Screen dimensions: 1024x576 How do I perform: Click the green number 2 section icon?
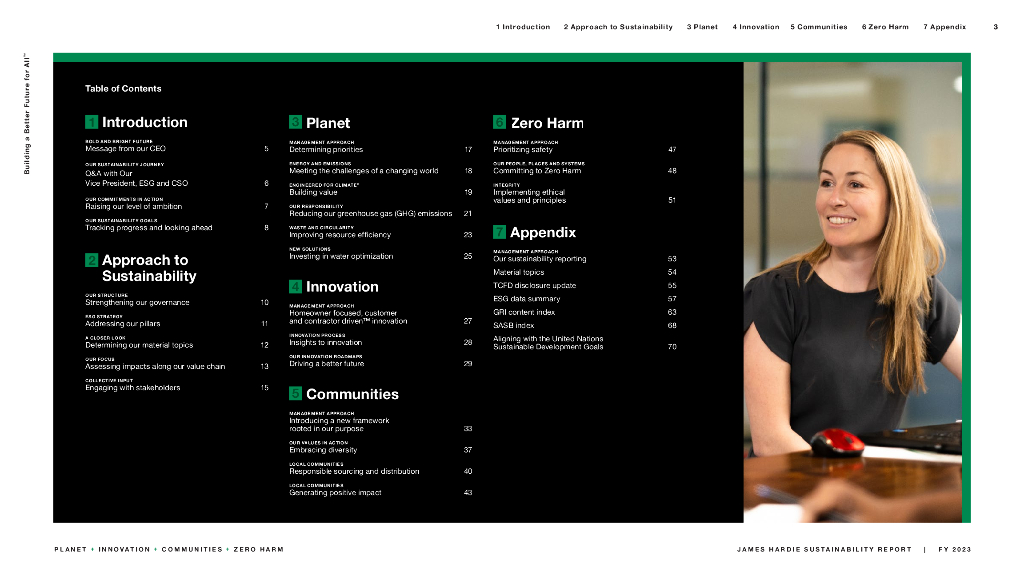click(91, 260)
